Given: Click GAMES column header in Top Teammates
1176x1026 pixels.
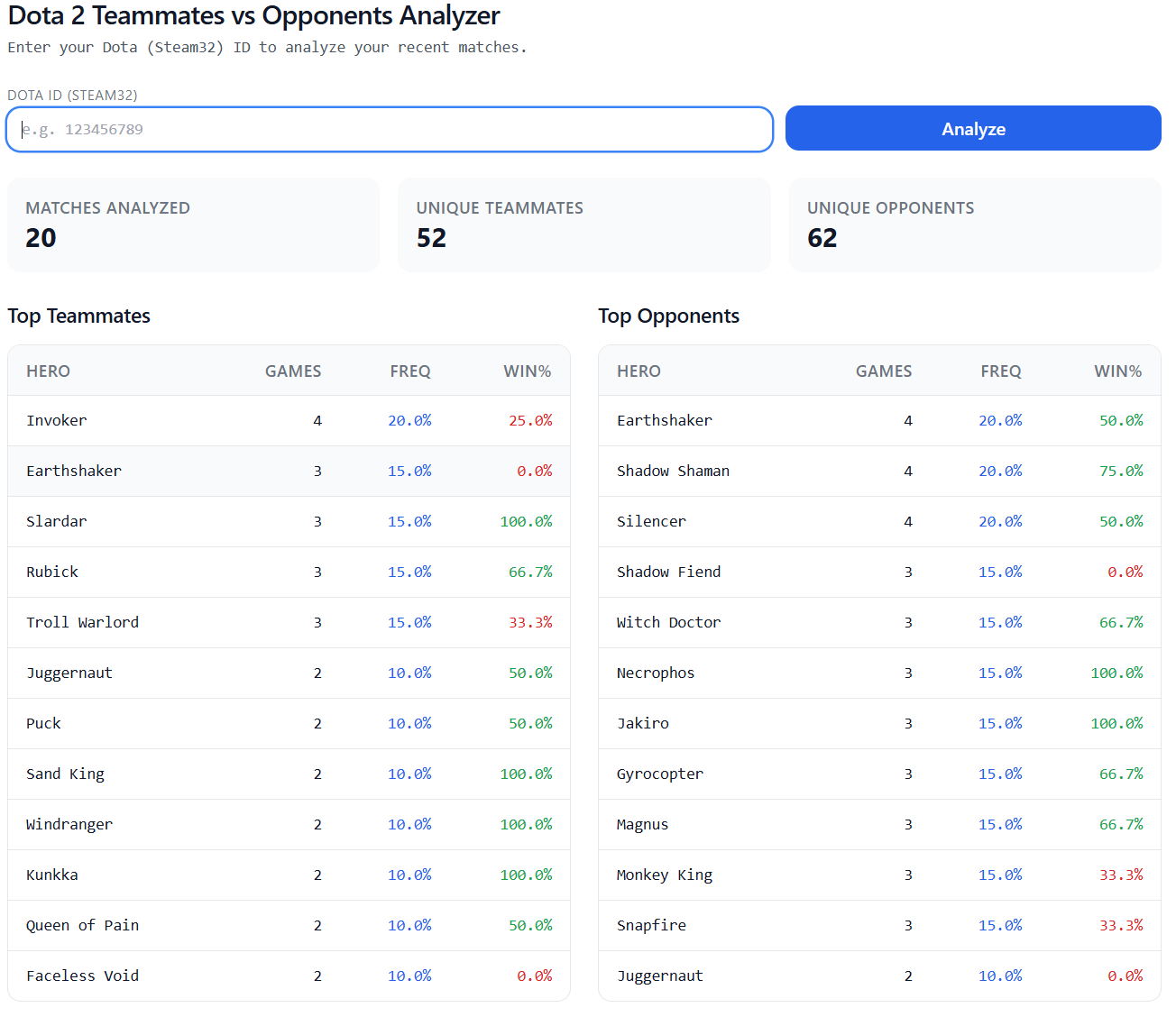Looking at the screenshot, I should pyautogui.click(x=293, y=371).
